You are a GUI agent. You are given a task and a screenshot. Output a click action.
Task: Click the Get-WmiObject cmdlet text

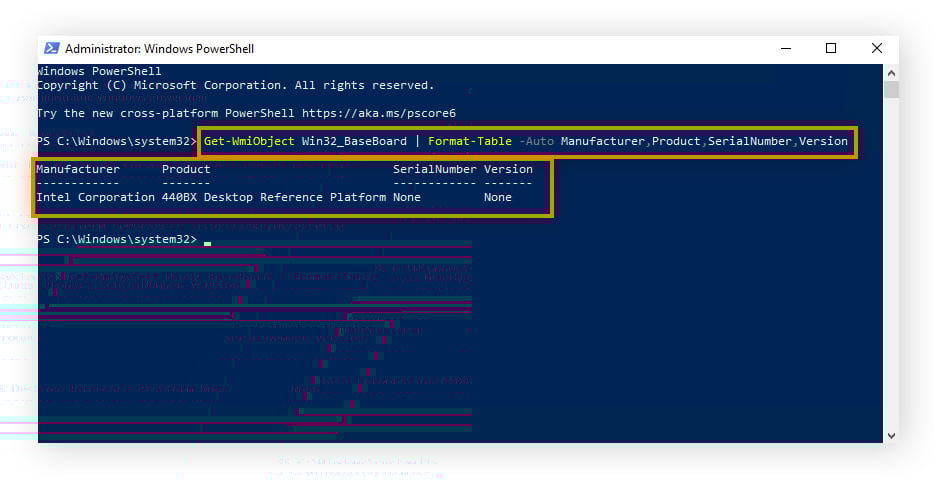[x=249, y=141]
